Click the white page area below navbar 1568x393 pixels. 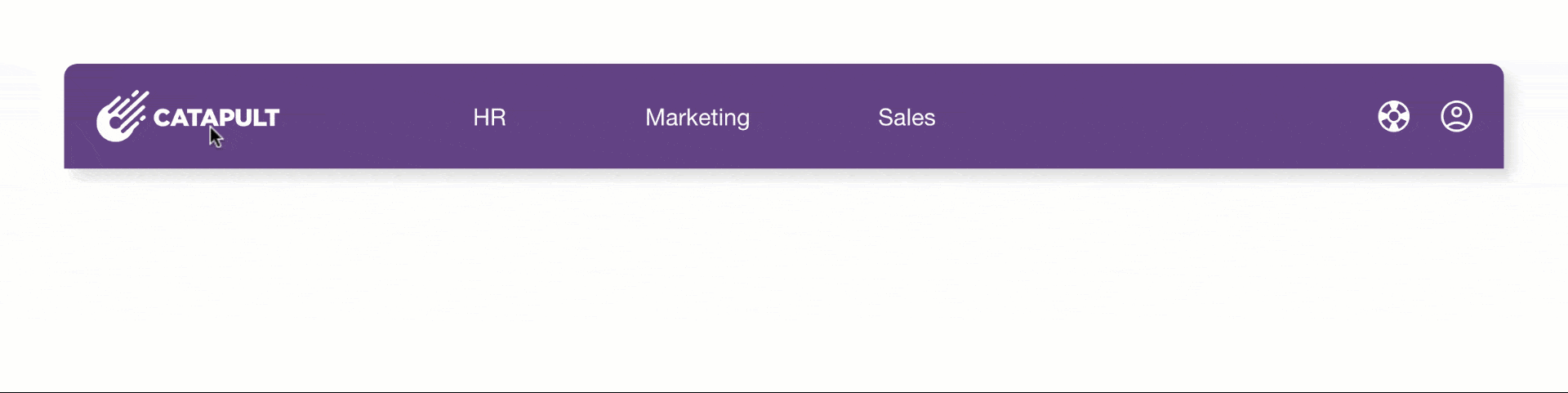tap(784, 286)
